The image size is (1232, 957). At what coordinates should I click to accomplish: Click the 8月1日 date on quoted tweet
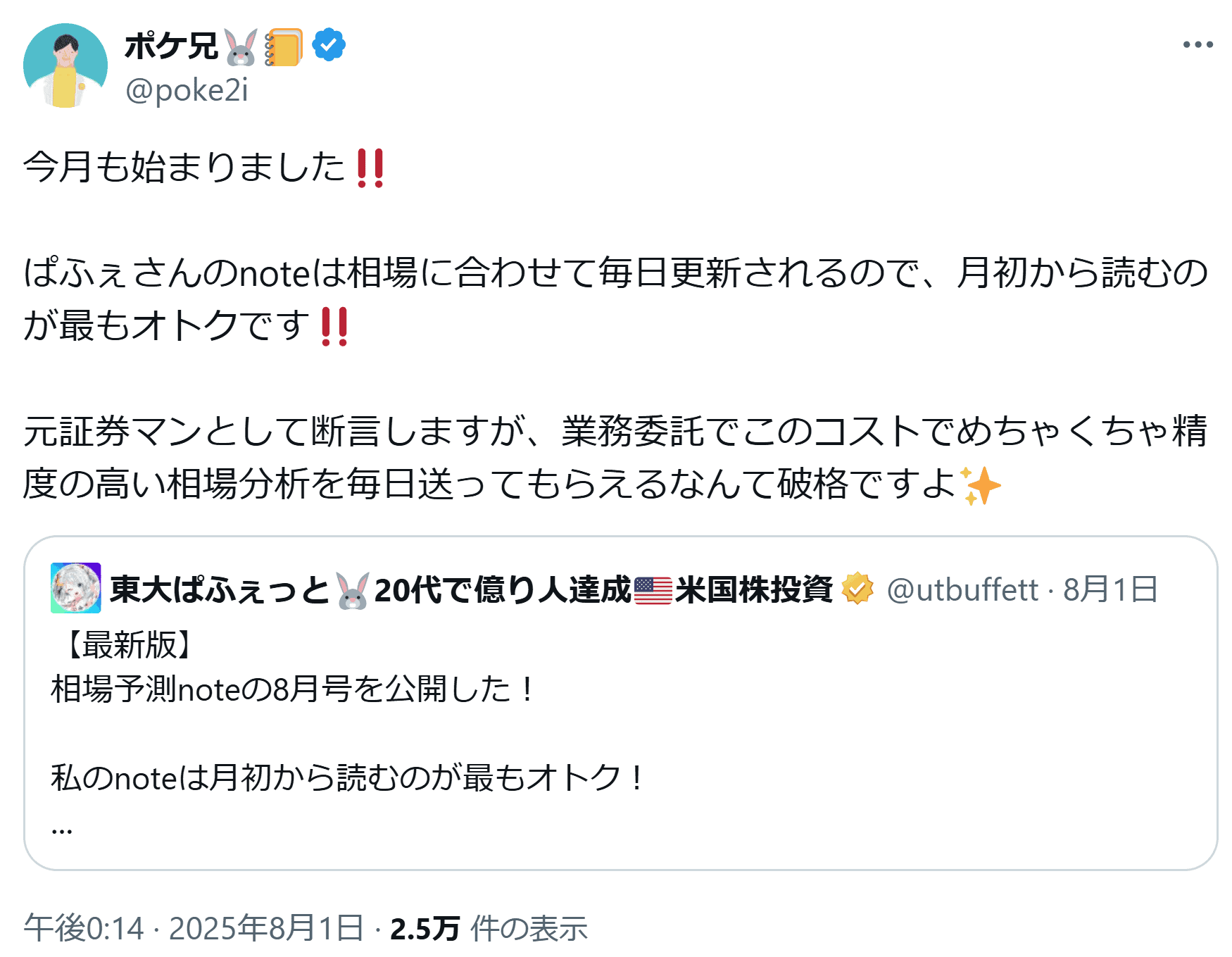pyautogui.click(x=1110, y=589)
